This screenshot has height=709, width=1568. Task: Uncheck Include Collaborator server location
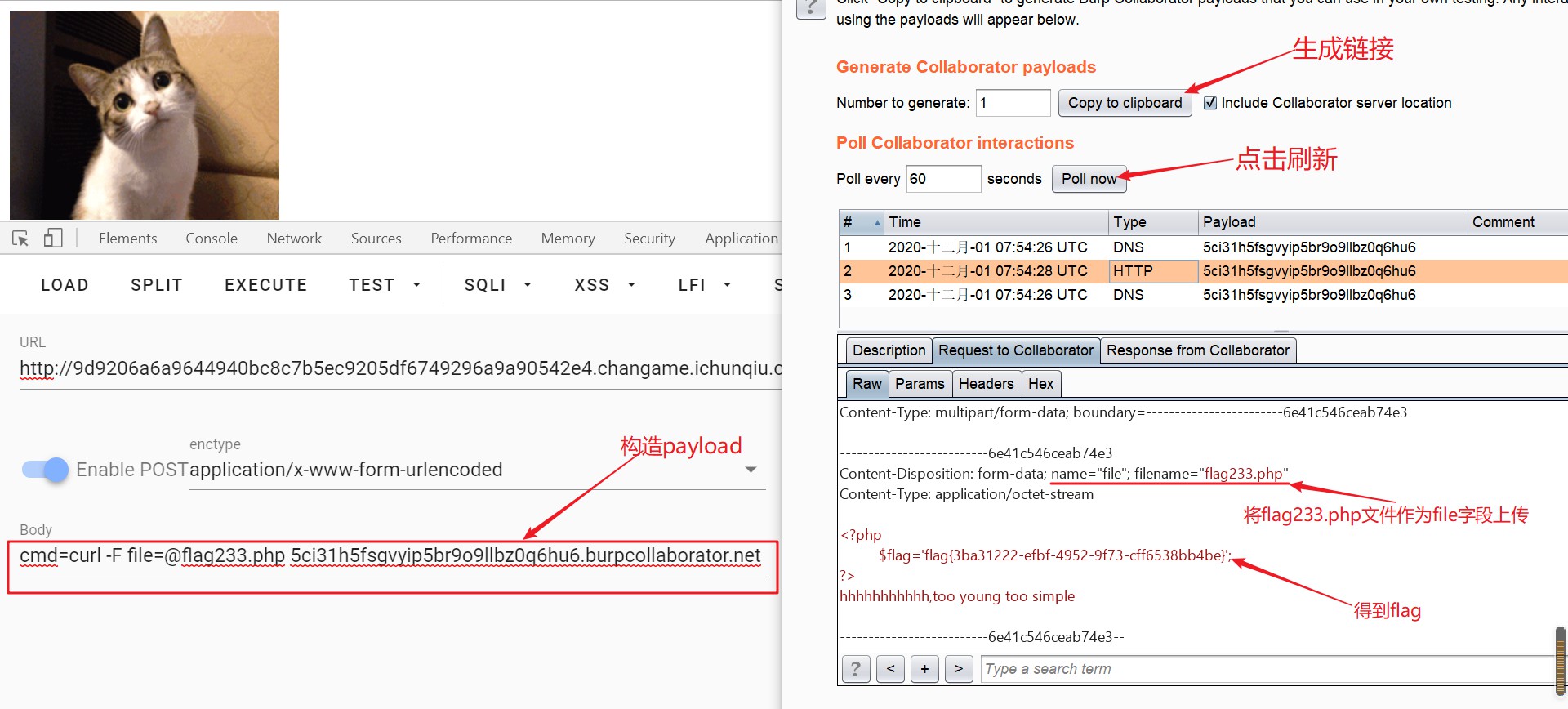(1210, 103)
